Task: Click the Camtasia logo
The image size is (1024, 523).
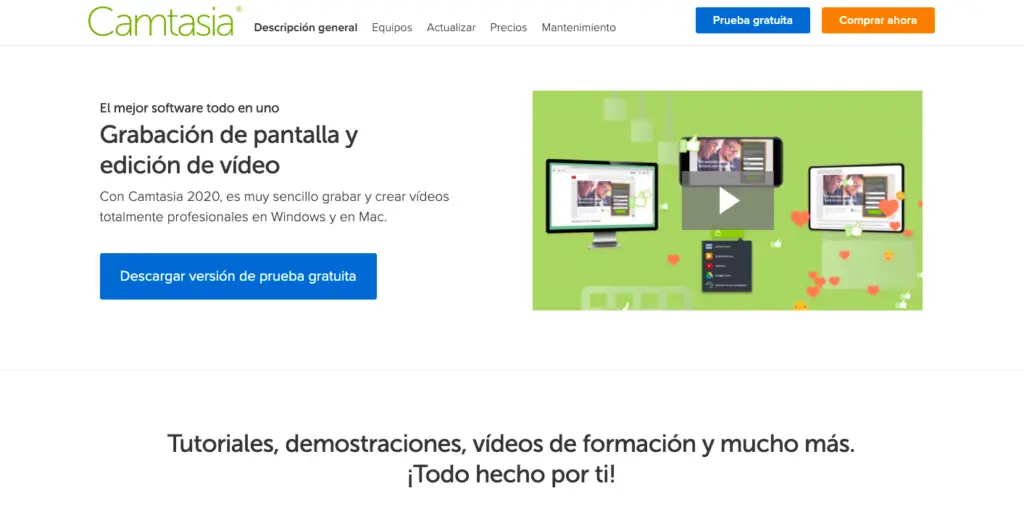Action: pyautogui.click(x=165, y=21)
